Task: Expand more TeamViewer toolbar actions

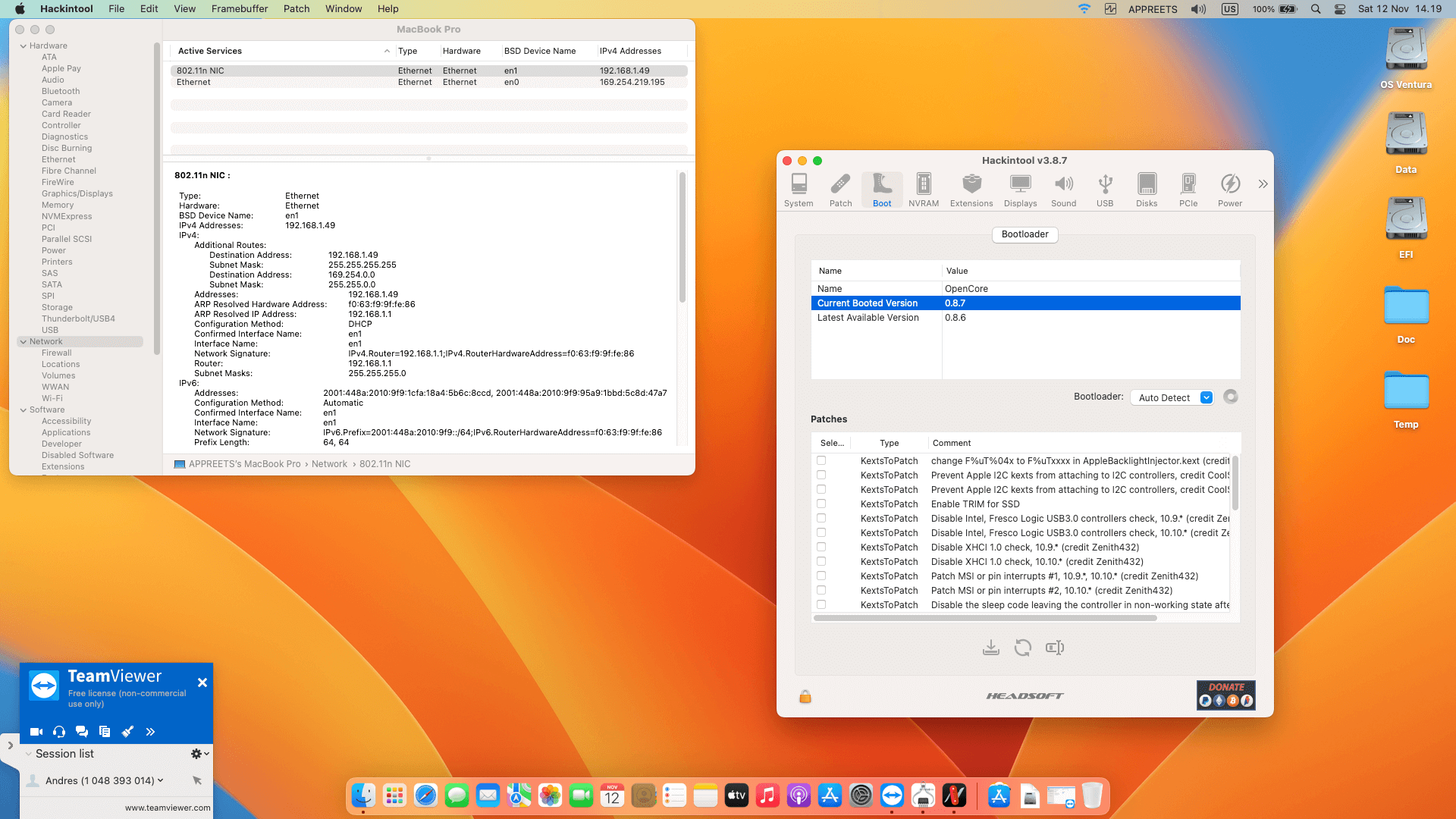Action: pos(150,732)
